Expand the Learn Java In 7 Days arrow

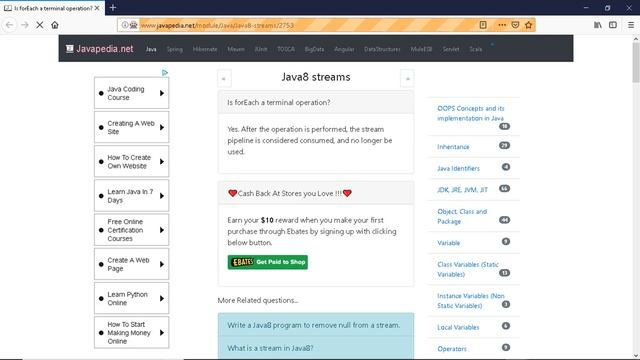(162, 196)
